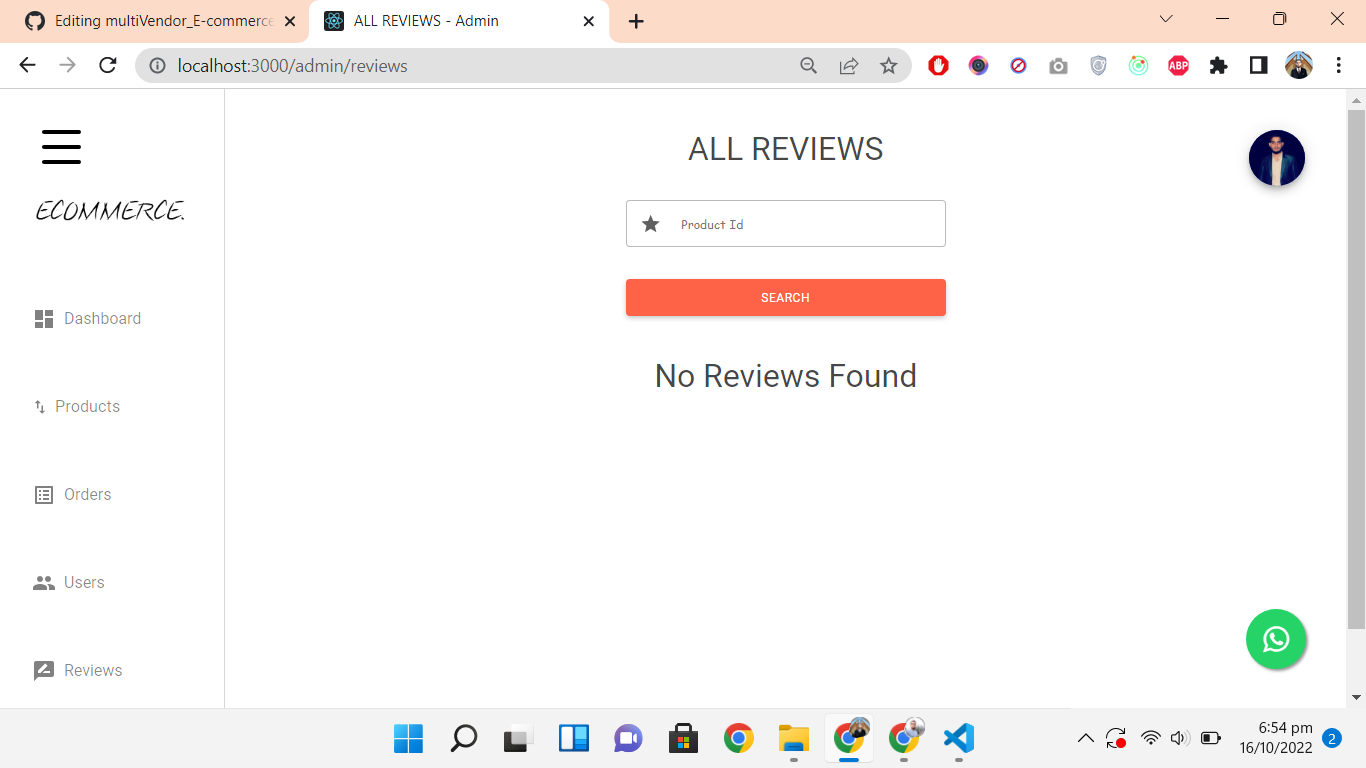Screen dimensions: 1366x768
Task: Open the Chrome extensions puzzle menu
Action: (x=1218, y=65)
